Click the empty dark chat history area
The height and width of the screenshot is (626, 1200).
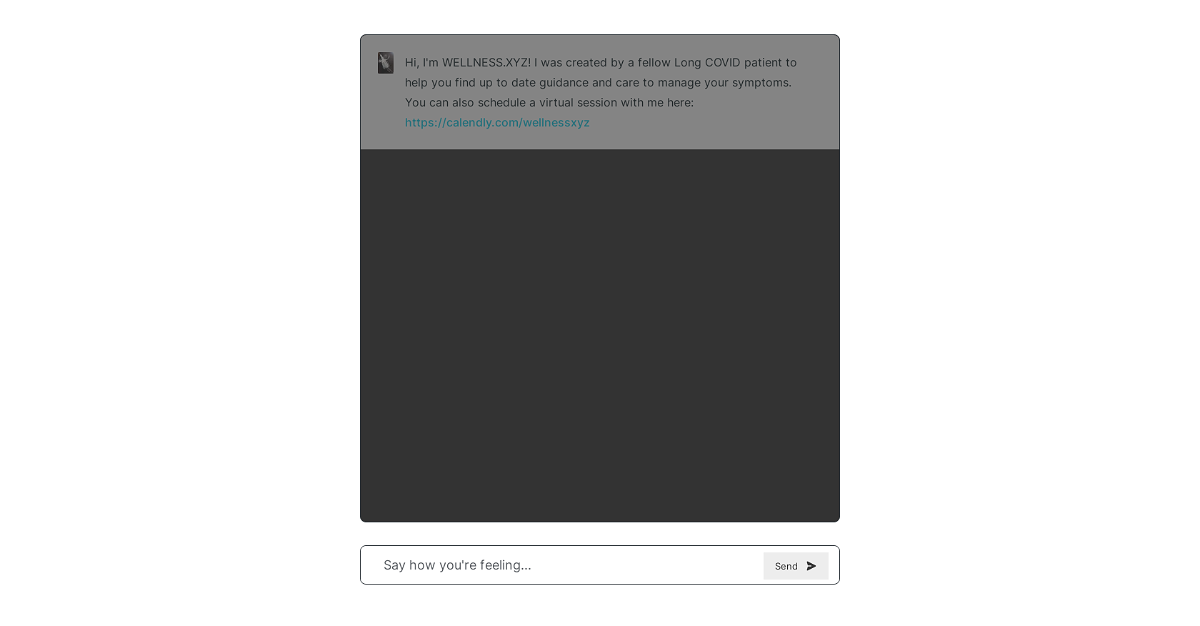[x=600, y=335]
